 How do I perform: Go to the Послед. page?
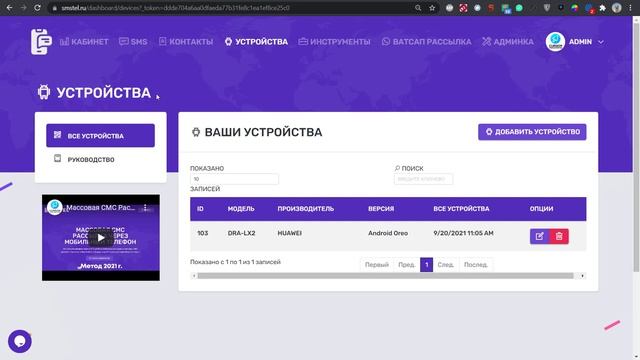pos(476,265)
